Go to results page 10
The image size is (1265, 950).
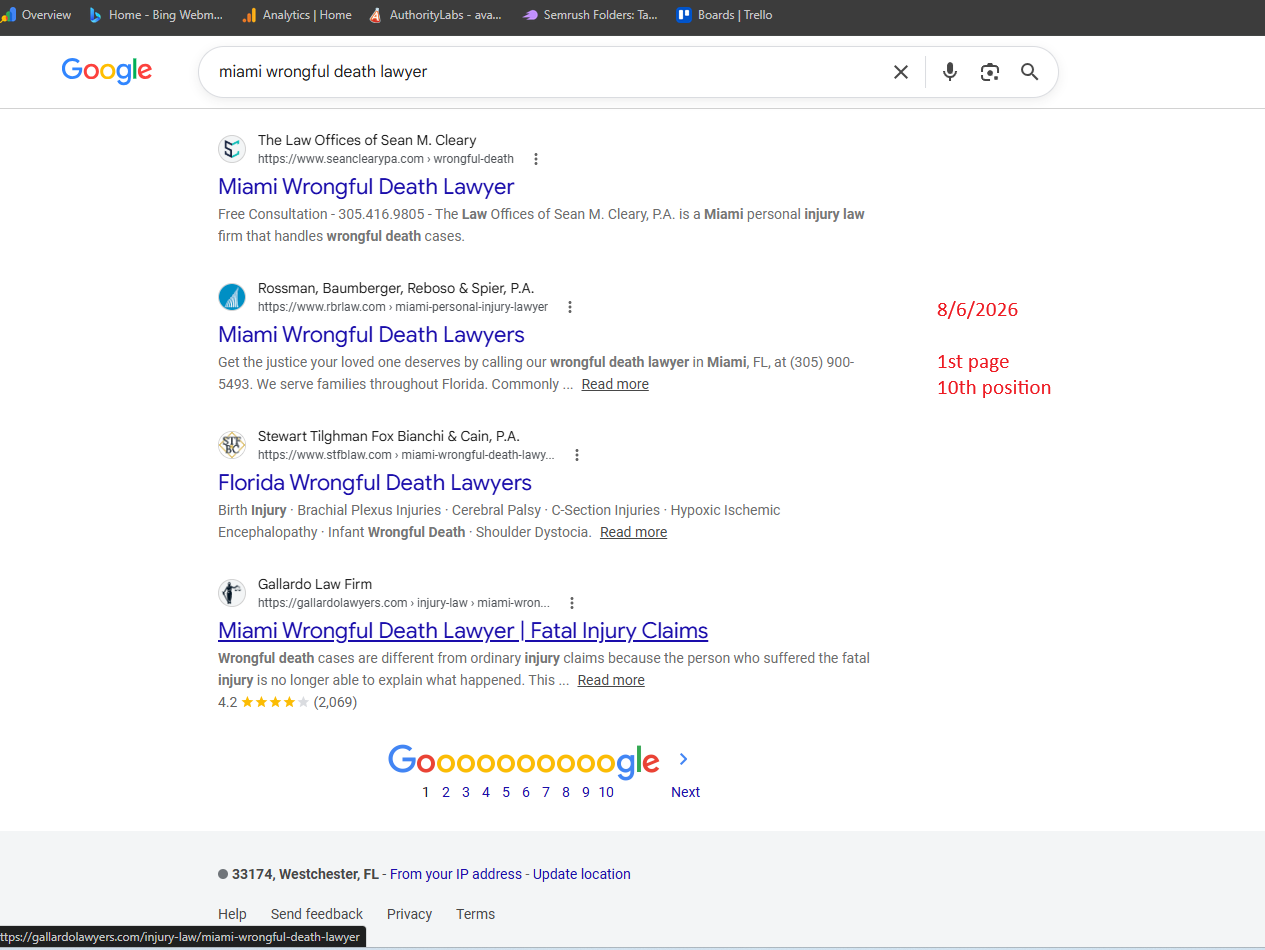tap(606, 792)
